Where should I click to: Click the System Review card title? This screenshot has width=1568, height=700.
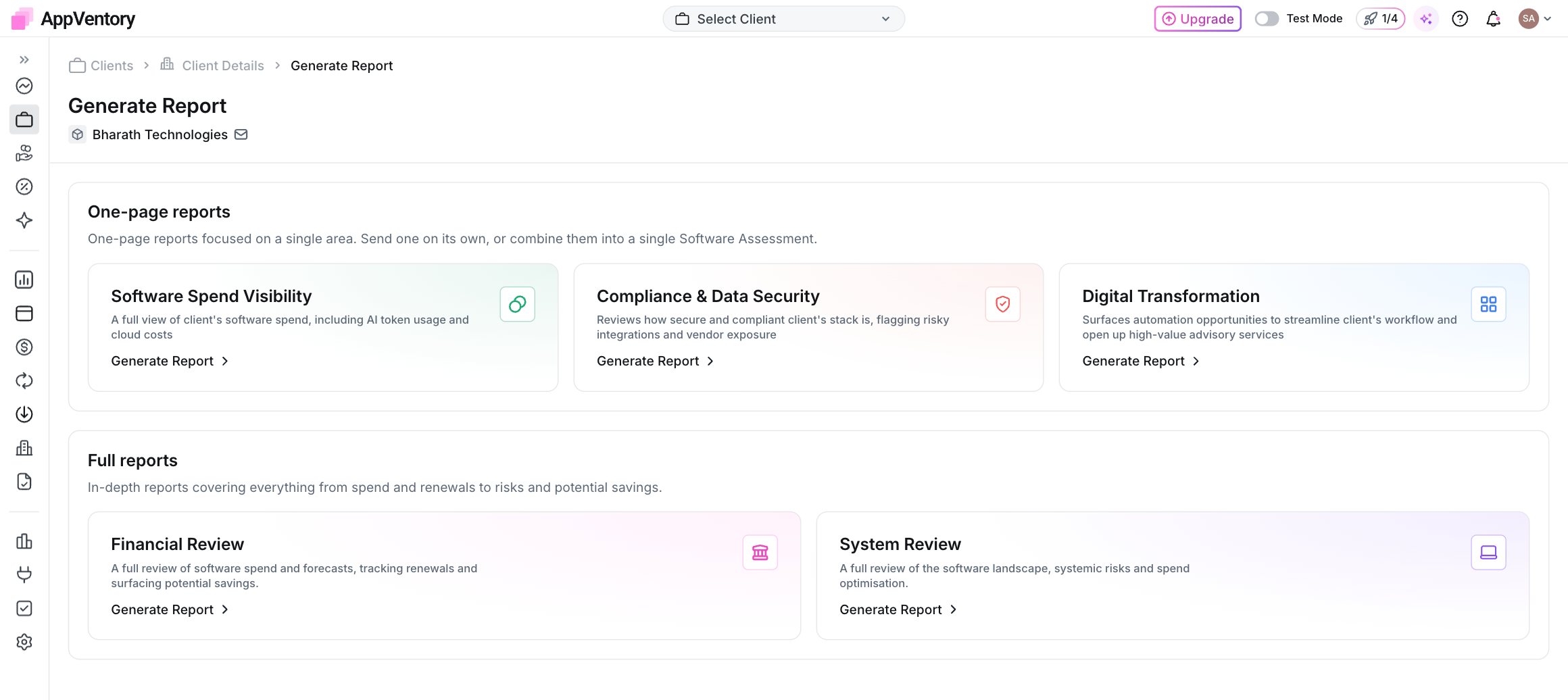point(900,544)
